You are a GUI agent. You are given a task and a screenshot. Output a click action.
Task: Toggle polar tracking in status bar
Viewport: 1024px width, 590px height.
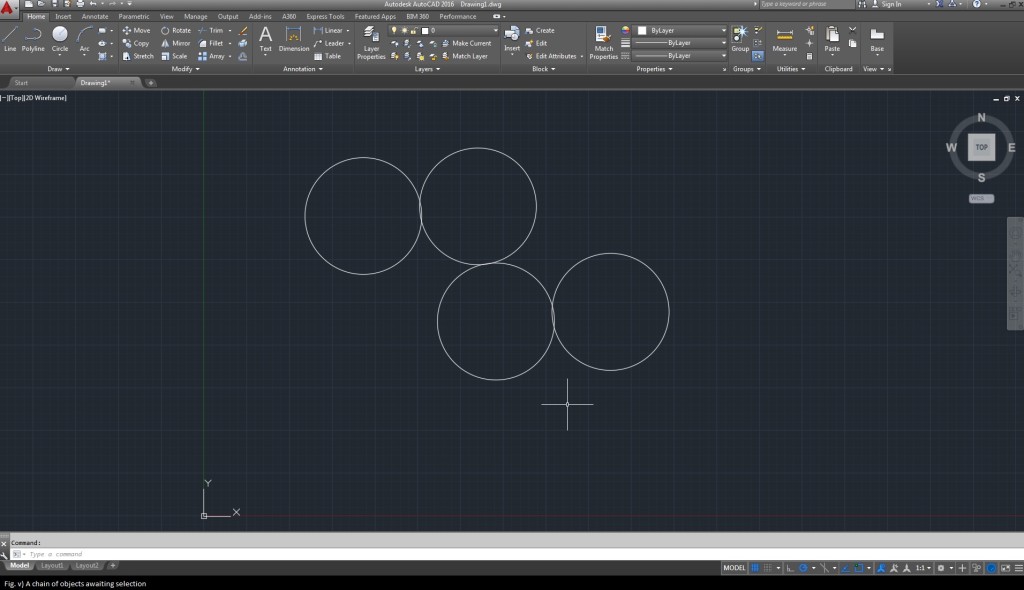click(803, 568)
